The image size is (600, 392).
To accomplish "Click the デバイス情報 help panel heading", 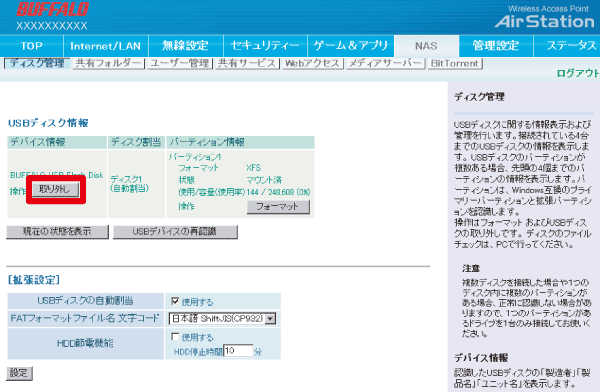I will 481,358.
